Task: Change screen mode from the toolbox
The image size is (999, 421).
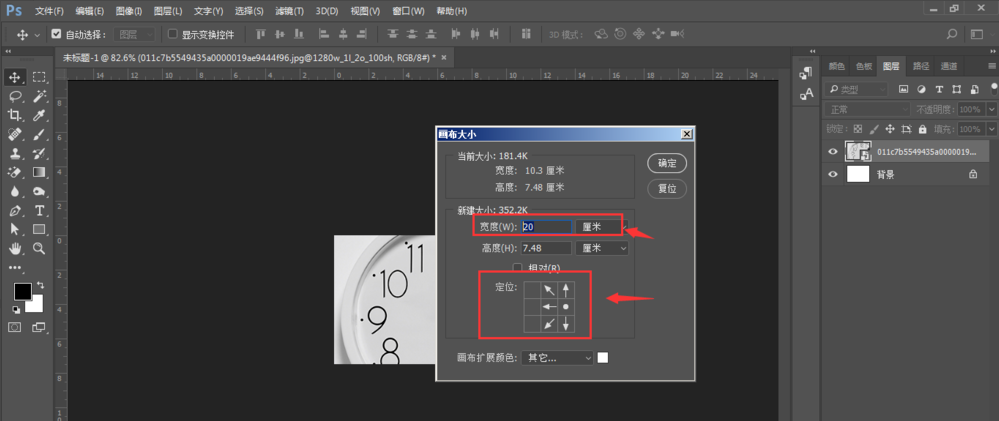Action: [x=39, y=327]
